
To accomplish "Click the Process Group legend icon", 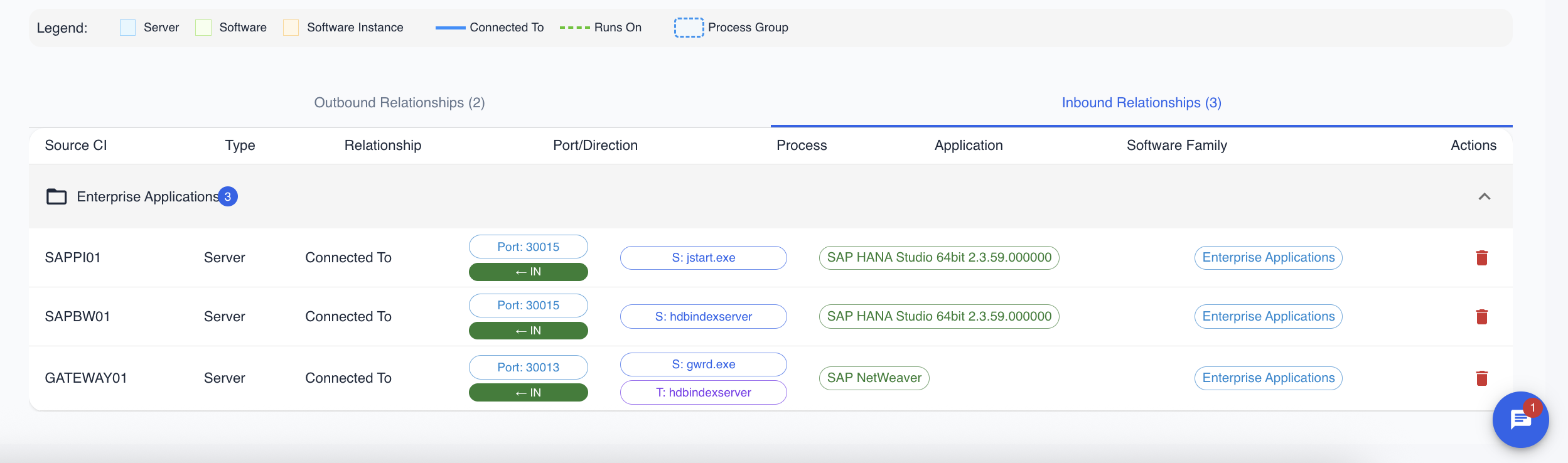I will pos(689,28).
